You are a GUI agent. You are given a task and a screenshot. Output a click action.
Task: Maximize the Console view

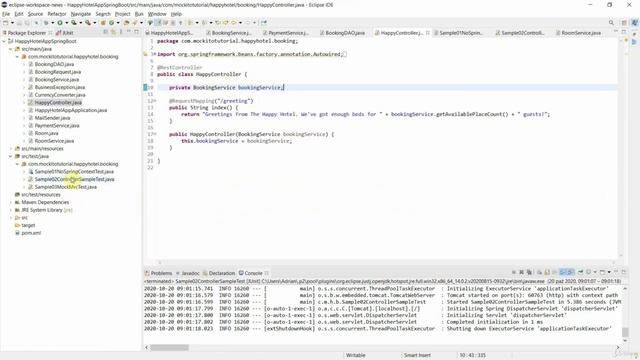tap(624, 272)
